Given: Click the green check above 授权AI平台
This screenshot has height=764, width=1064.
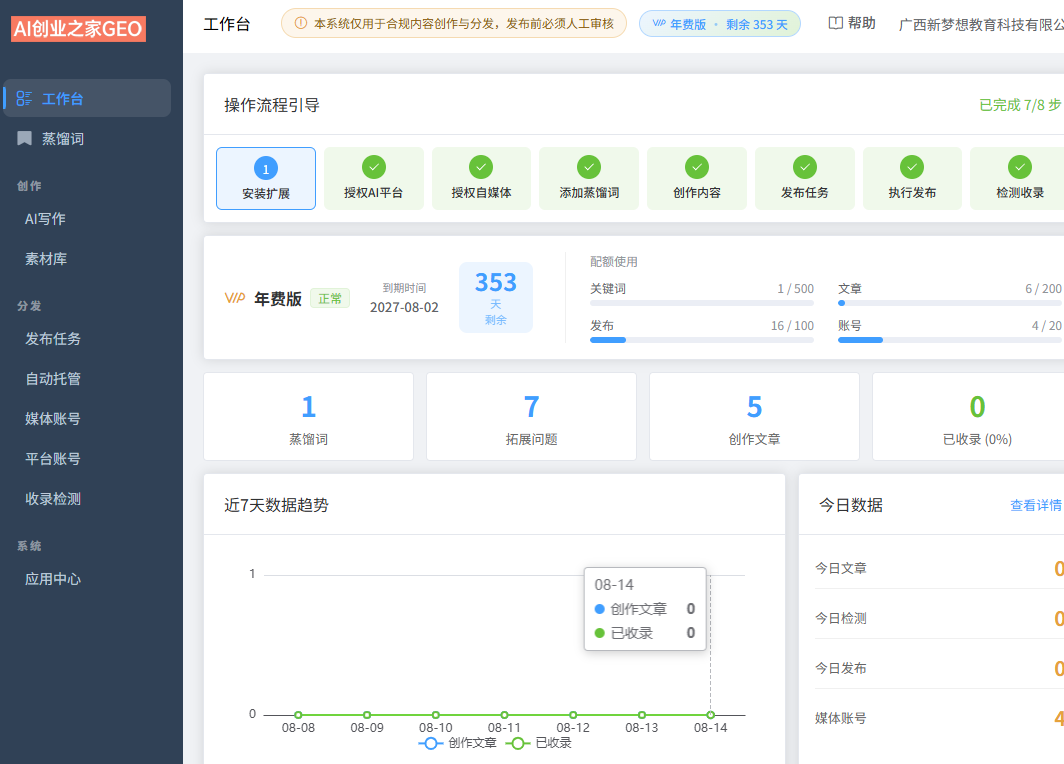Looking at the screenshot, I should tap(373, 167).
